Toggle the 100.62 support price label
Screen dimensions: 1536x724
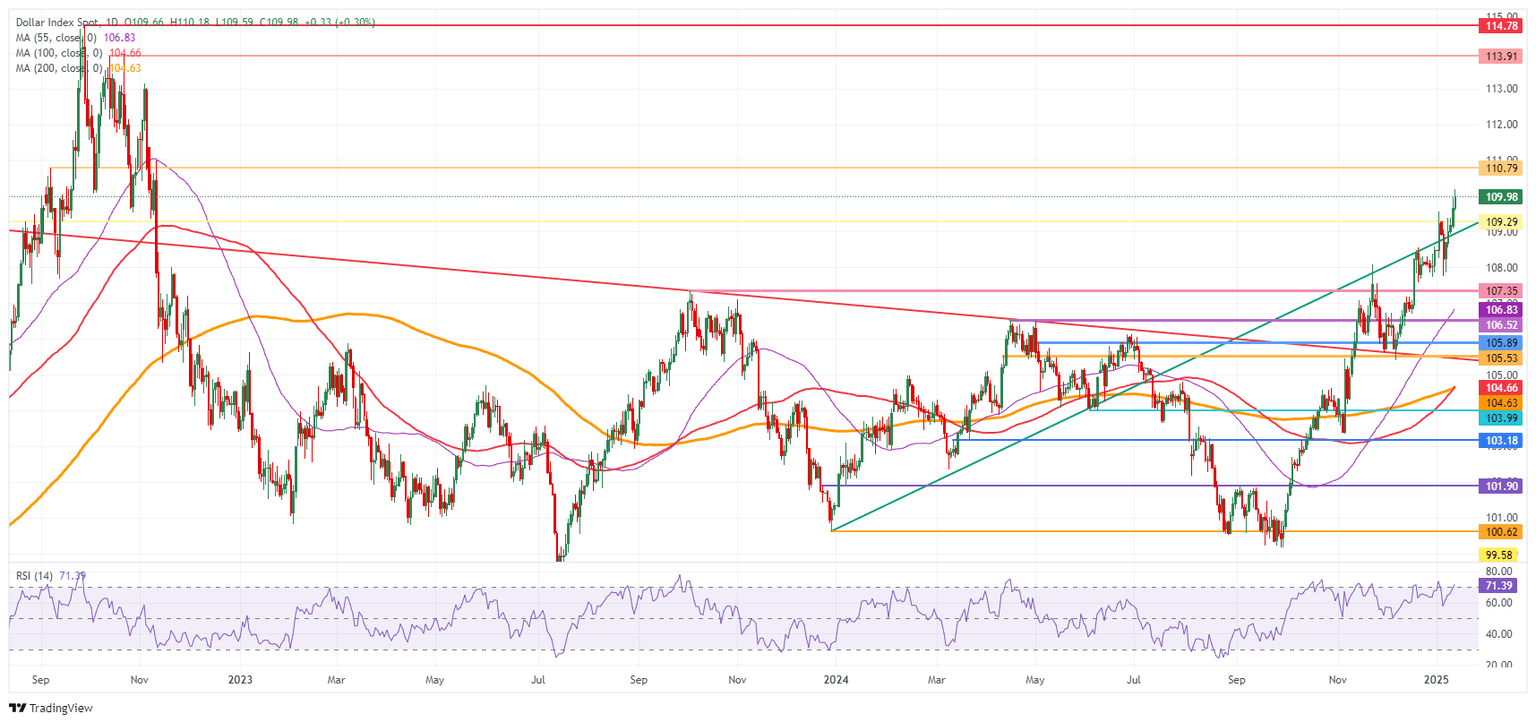[1498, 533]
